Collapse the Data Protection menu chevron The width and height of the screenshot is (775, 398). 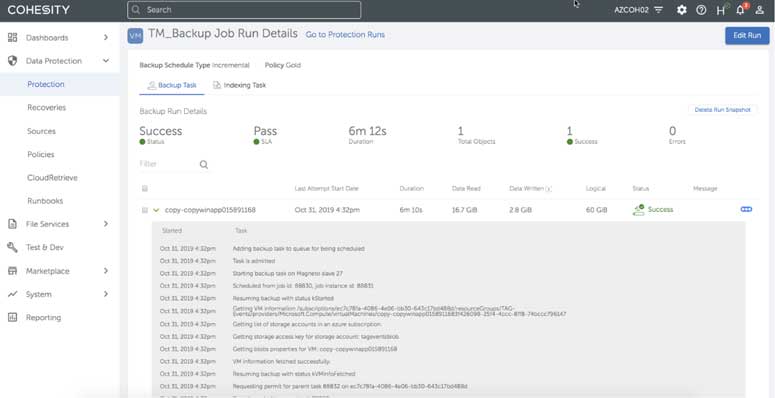[x=106, y=61]
